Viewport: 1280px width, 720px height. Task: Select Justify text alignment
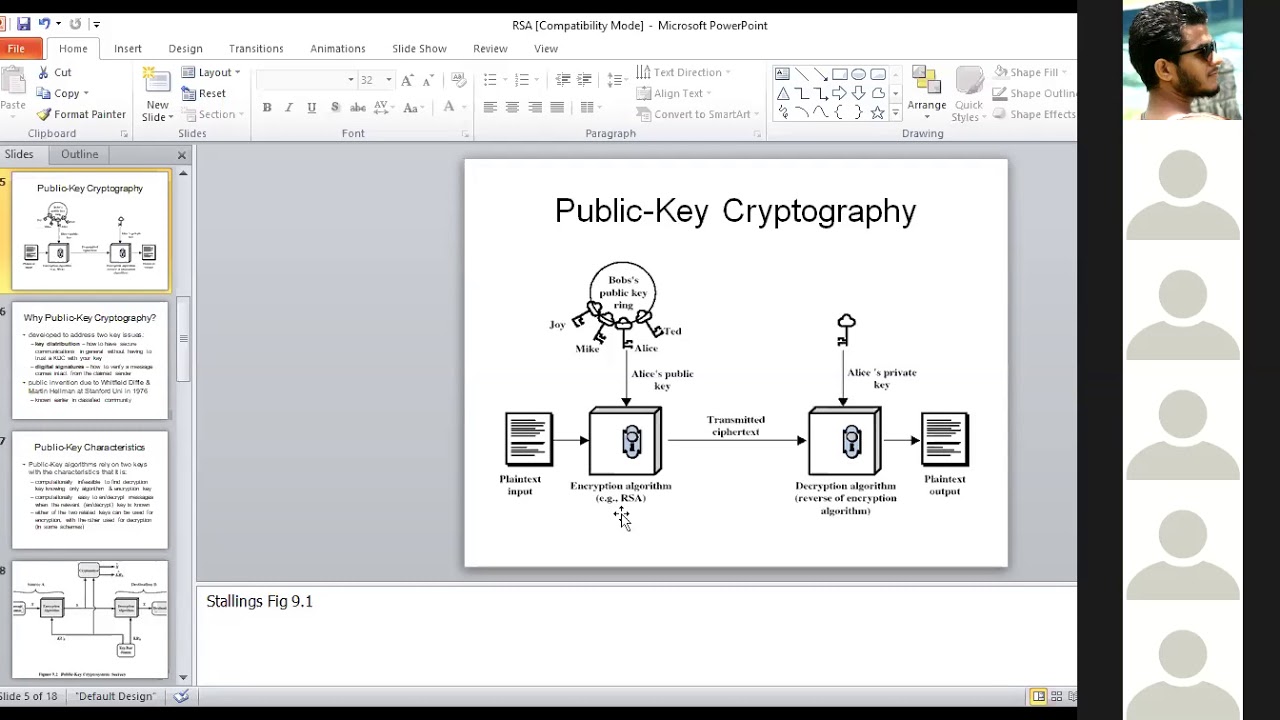[x=557, y=107]
